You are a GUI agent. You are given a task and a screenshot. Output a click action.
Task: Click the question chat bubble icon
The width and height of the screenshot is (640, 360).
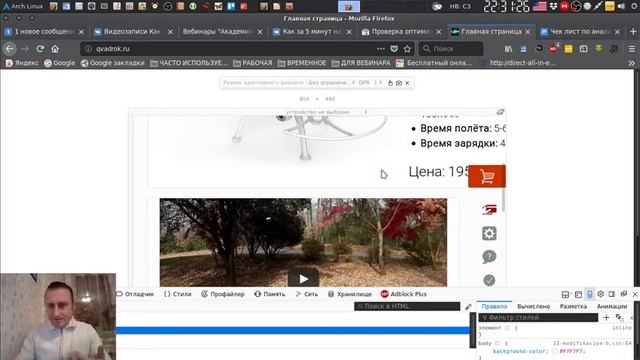pos(489,257)
